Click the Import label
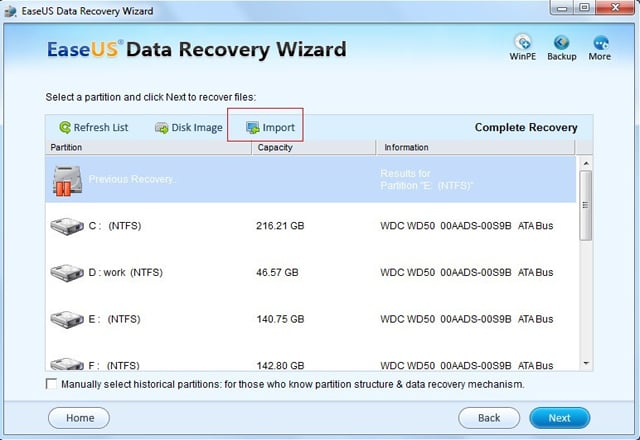Screen dimensions: 640x440 (278, 128)
